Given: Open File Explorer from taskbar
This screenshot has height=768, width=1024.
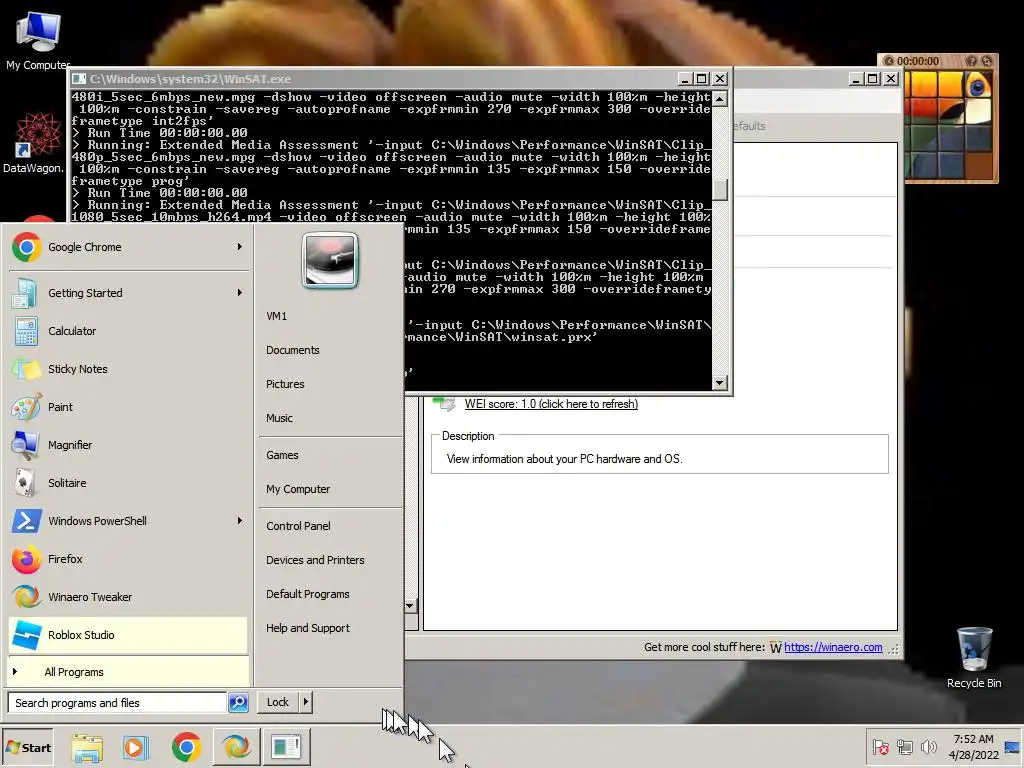Looking at the screenshot, I should (x=87, y=747).
